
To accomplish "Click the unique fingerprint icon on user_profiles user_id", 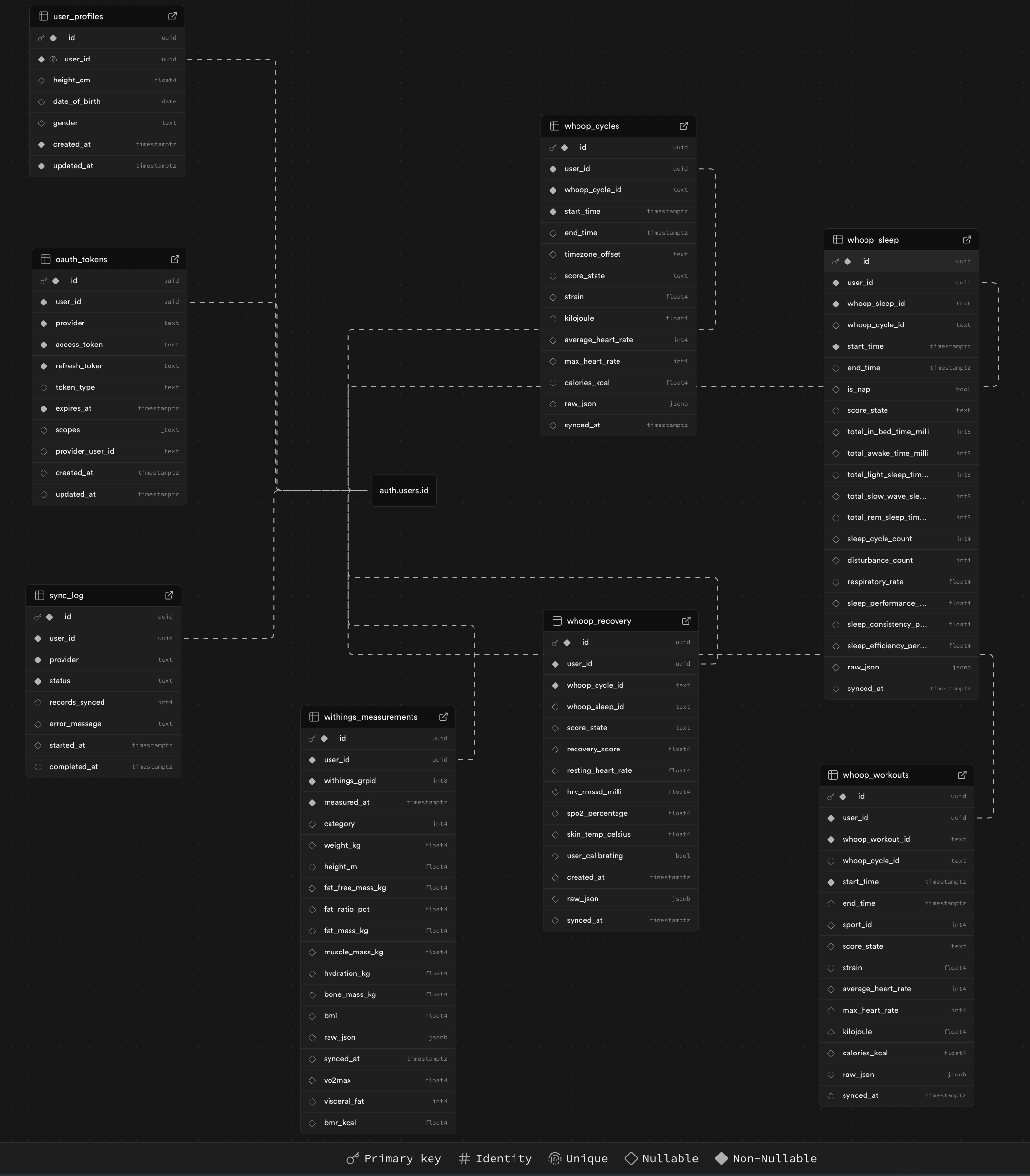I will tap(53, 59).
